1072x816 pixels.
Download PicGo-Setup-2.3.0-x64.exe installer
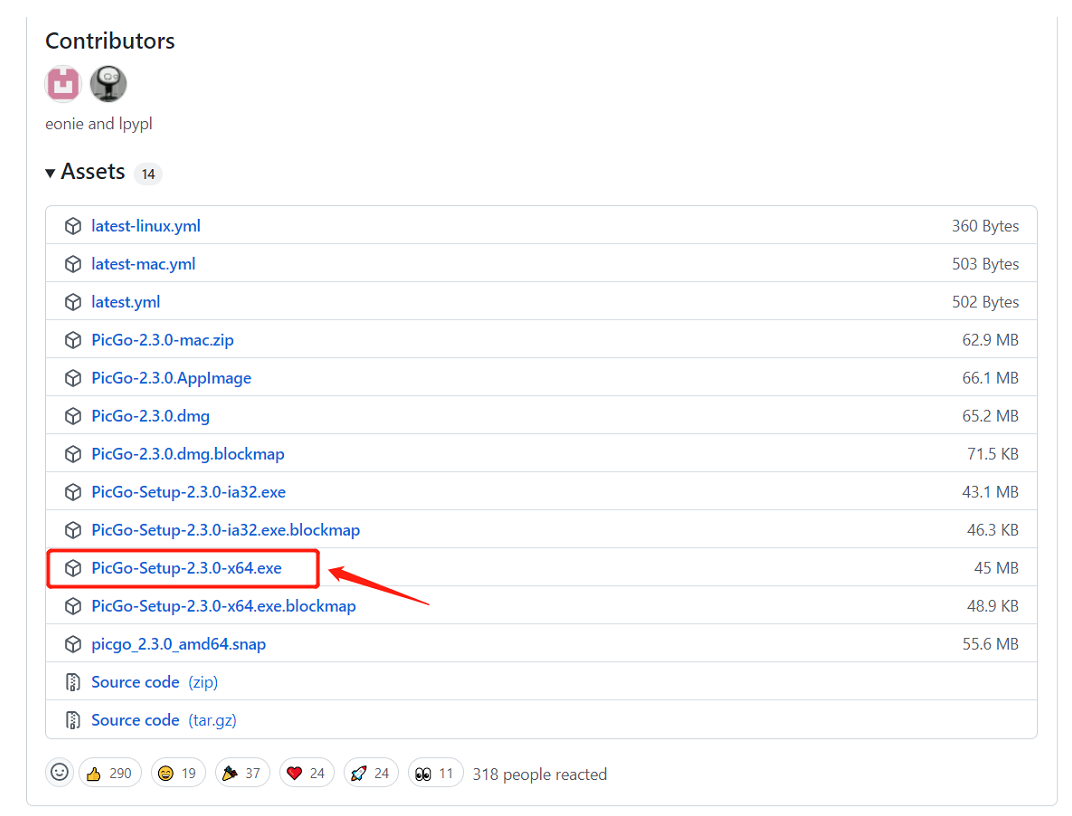187,569
